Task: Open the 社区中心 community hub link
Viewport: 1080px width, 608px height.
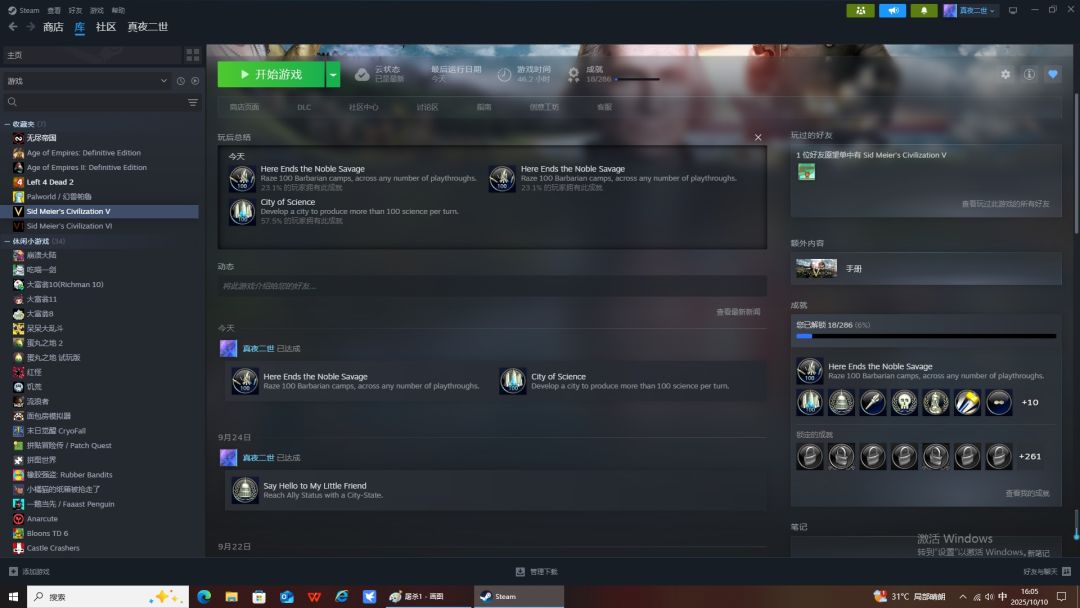Action: pos(364,107)
